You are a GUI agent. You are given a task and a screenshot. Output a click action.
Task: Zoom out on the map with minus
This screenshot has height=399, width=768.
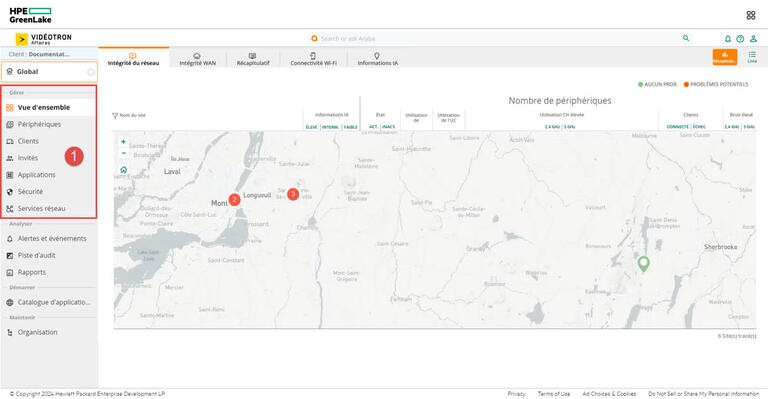[x=123, y=153]
